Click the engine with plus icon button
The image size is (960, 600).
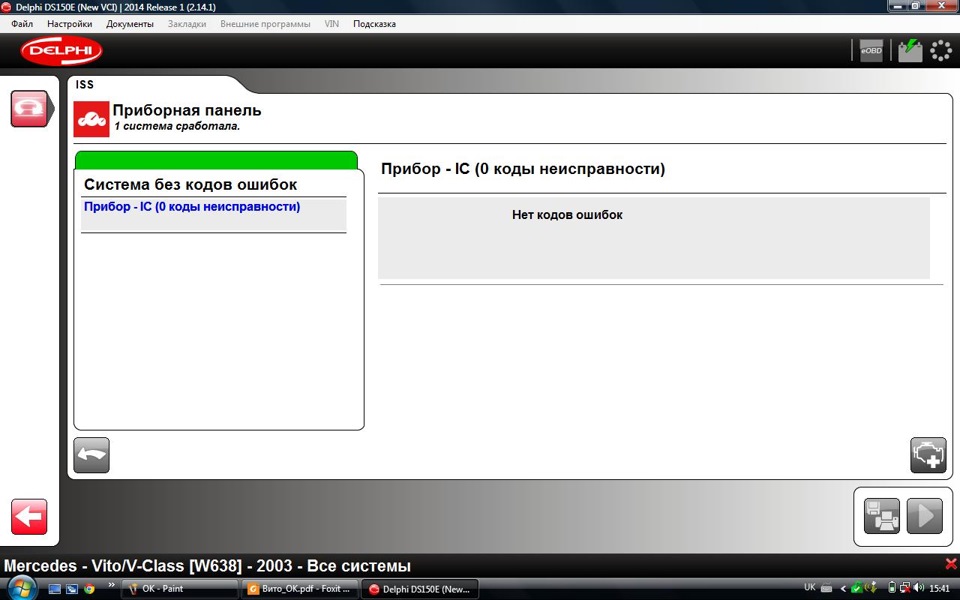click(x=928, y=455)
